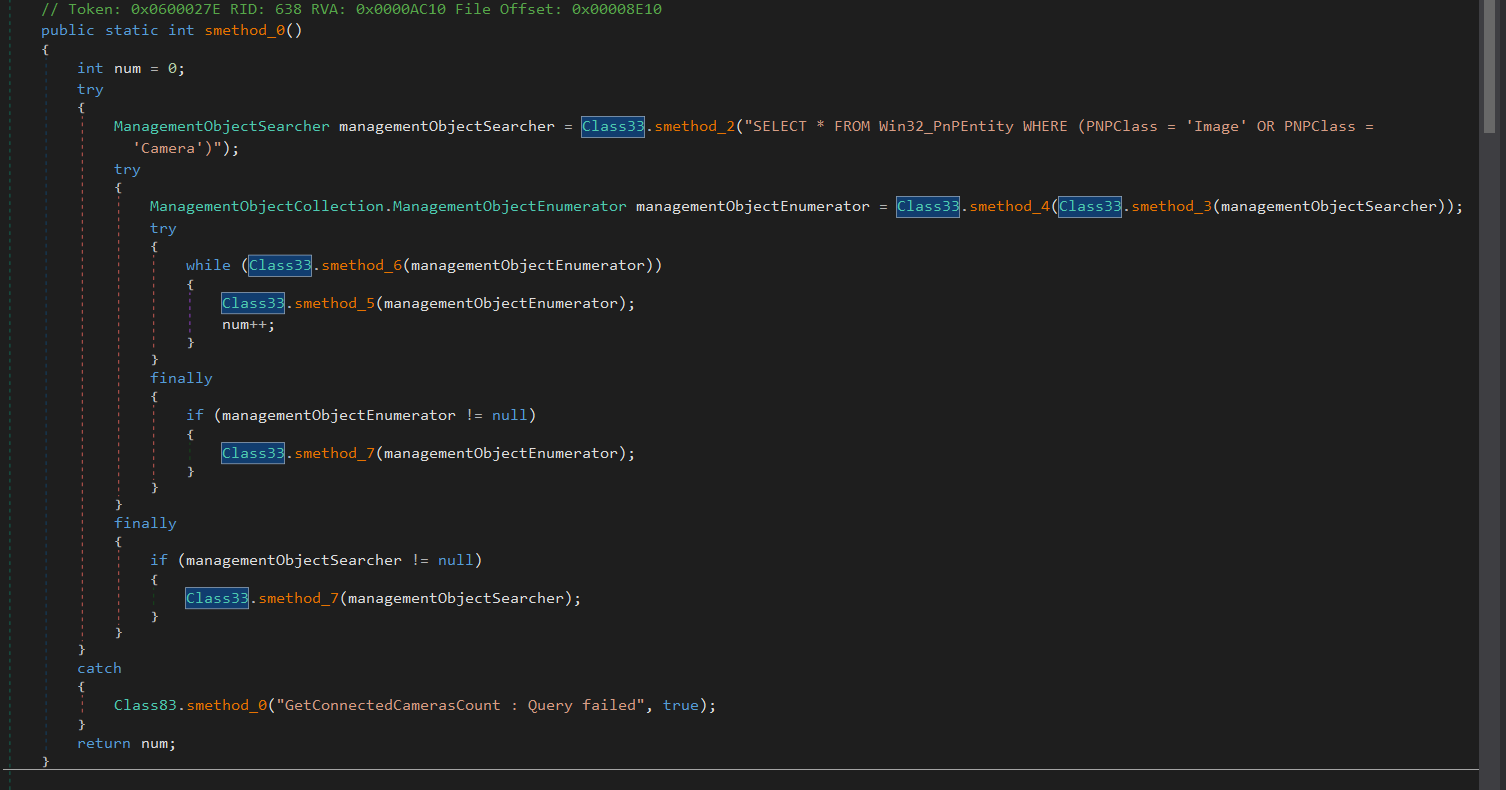Screen dimensions: 1506x790
Task: Click "managementObjectSearcher != null" condition
Action: [330, 561]
